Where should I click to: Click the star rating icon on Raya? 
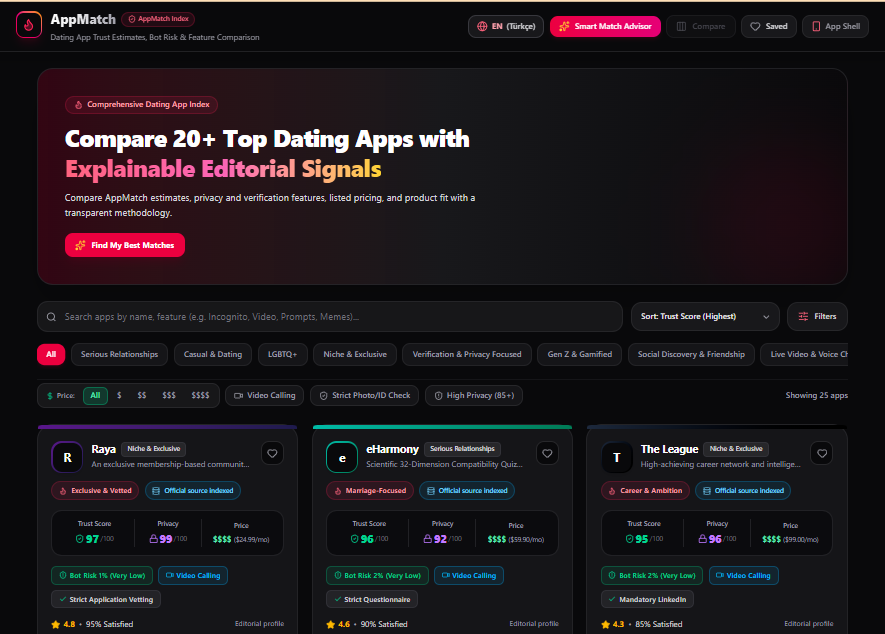coord(56,624)
